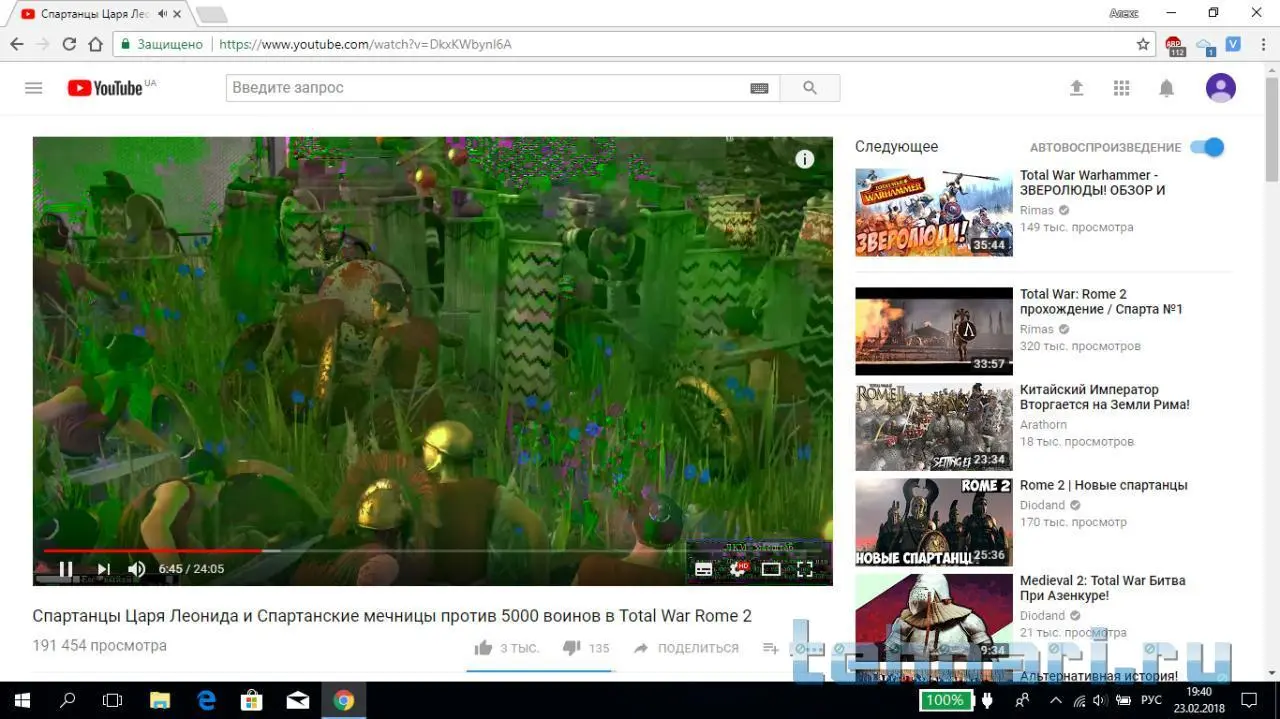Viewport: 1280px width, 719px height.
Task: Add video to playlist icon
Action: pos(771,648)
